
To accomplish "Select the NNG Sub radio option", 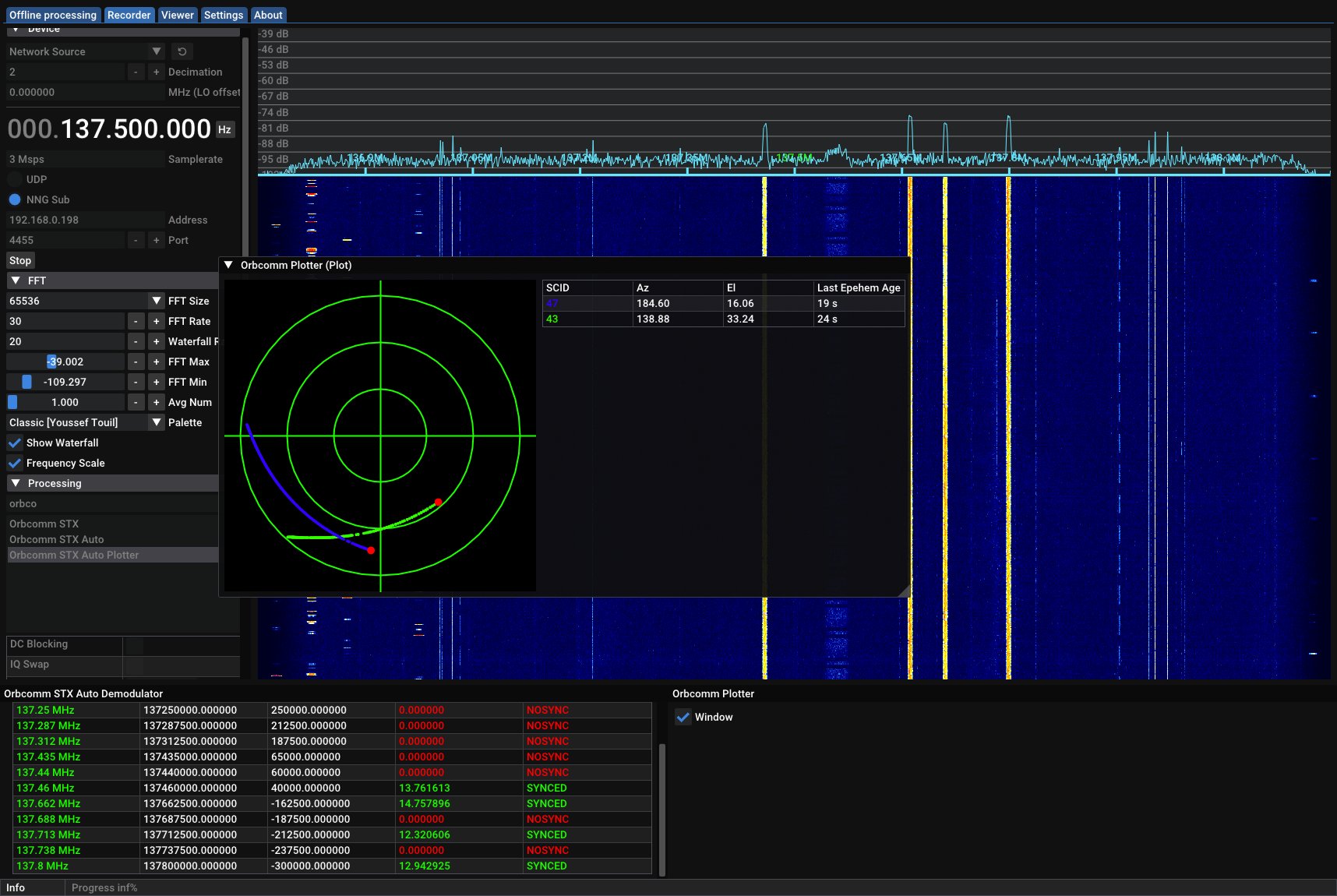I will (x=15, y=199).
